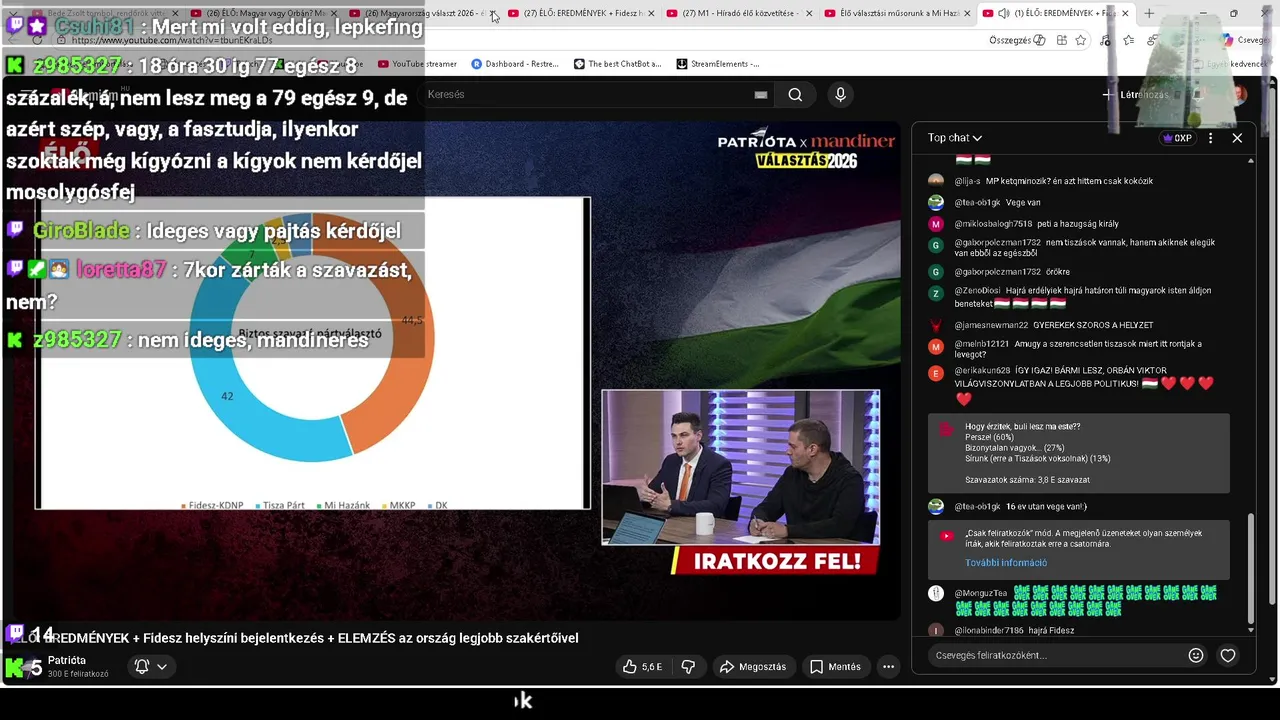The image size is (1280, 720).
Task: Open the További információ link in chat
Action: click(1006, 563)
